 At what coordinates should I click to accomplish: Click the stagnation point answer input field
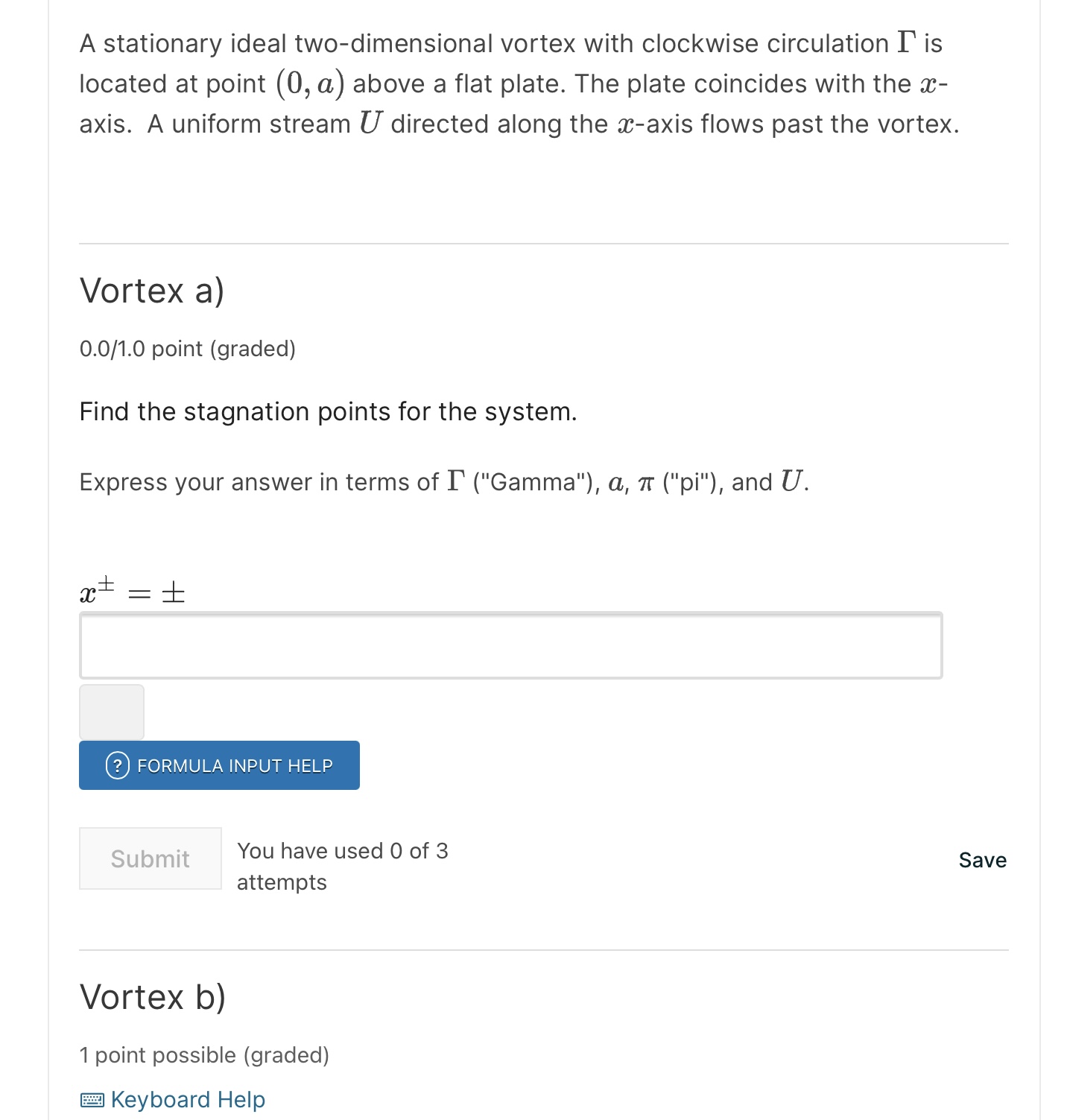(510, 645)
